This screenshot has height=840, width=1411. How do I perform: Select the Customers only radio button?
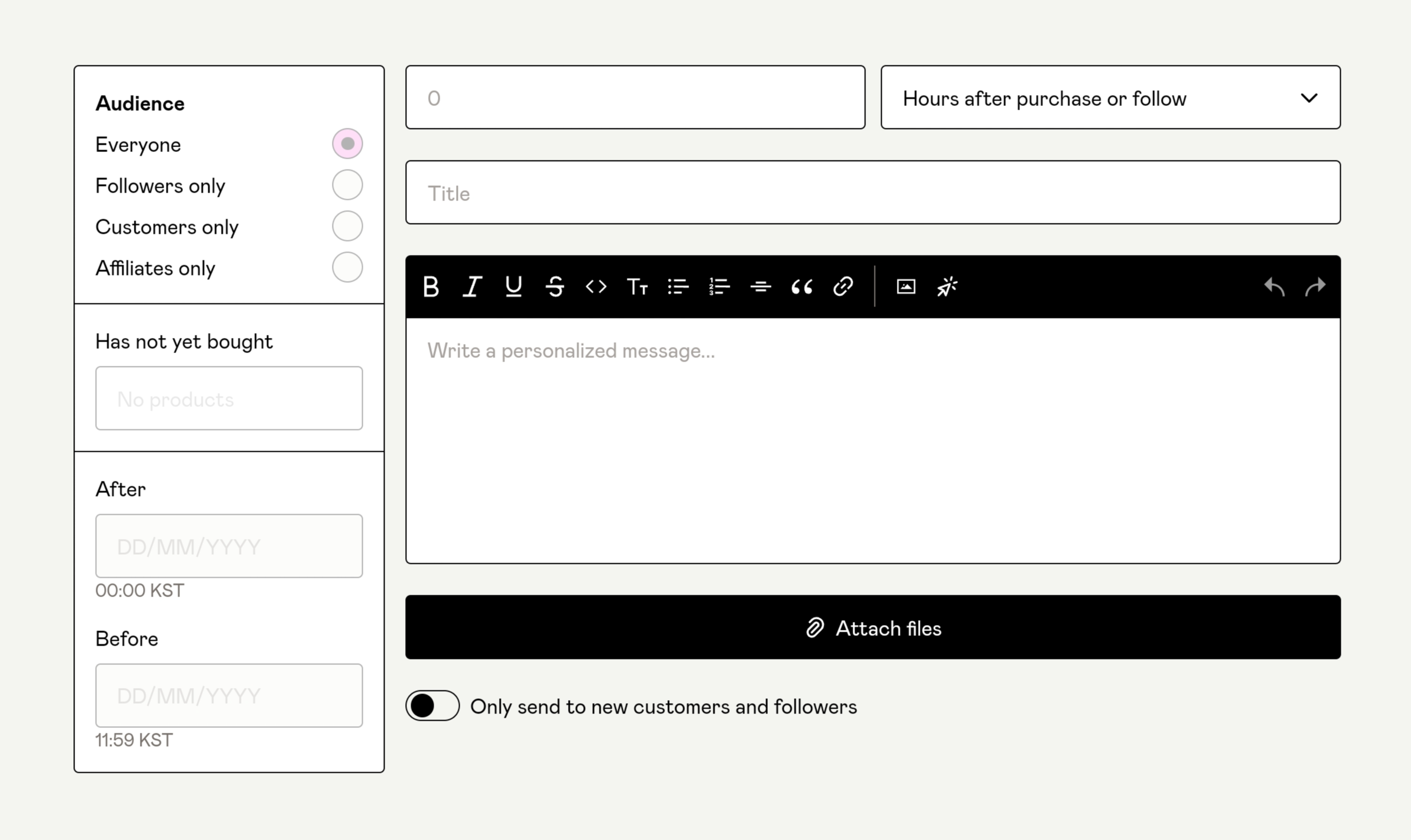click(347, 226)
